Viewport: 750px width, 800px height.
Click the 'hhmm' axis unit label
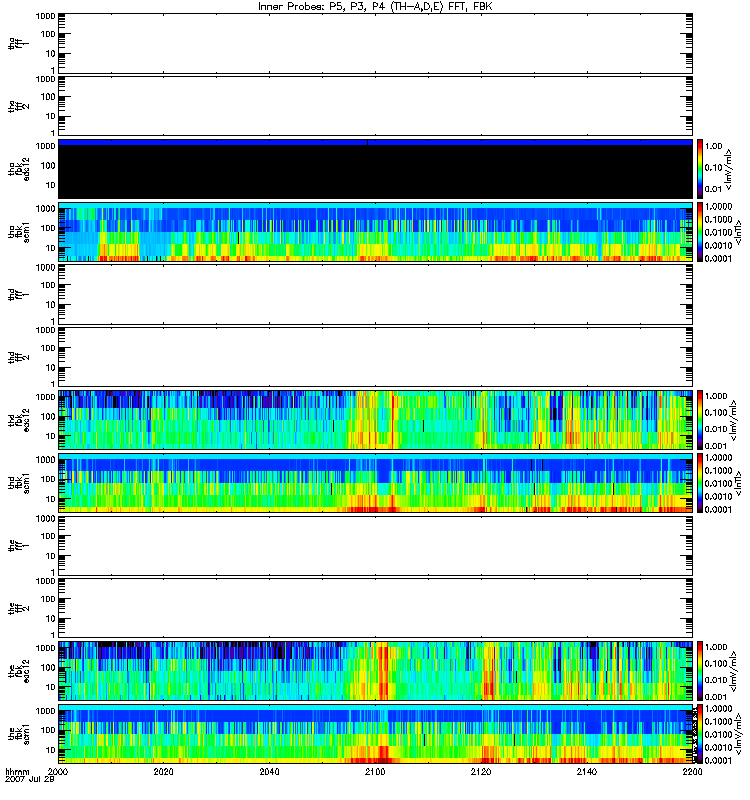coord(17,771)
